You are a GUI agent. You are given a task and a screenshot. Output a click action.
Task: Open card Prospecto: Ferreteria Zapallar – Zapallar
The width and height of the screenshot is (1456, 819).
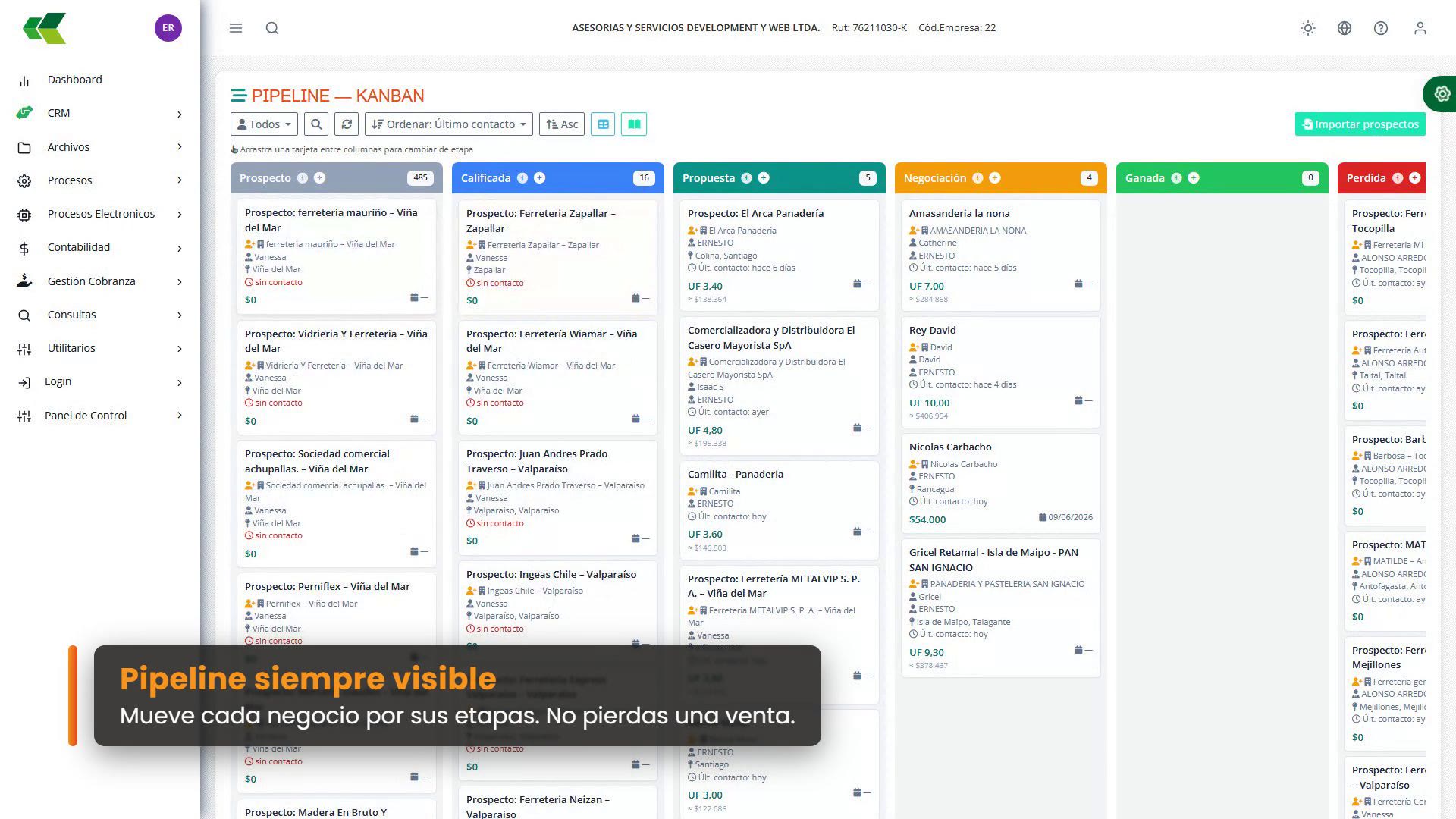tap(557, 257)
